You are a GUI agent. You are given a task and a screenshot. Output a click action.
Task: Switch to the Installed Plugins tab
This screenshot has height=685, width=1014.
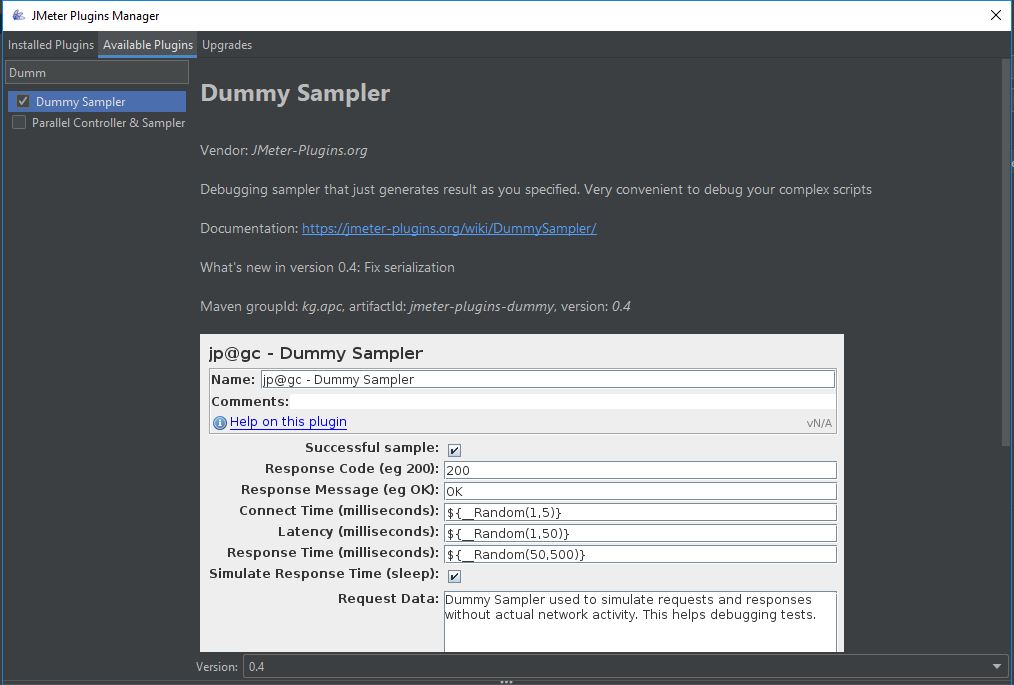[x=51, y=45]
